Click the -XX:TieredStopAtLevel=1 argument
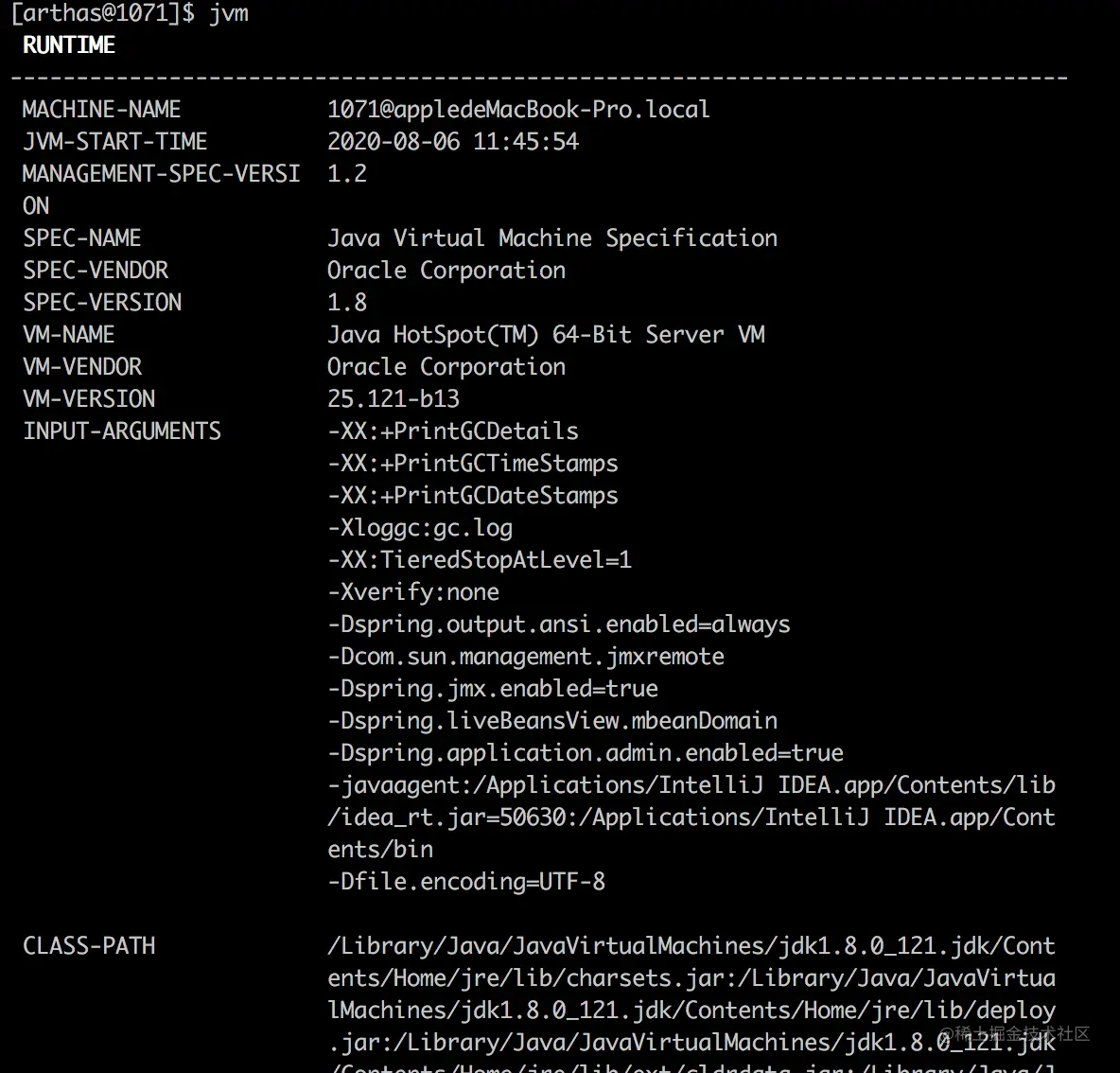The width and height of the screenshot is (1120, 1073). pos(479,560)
